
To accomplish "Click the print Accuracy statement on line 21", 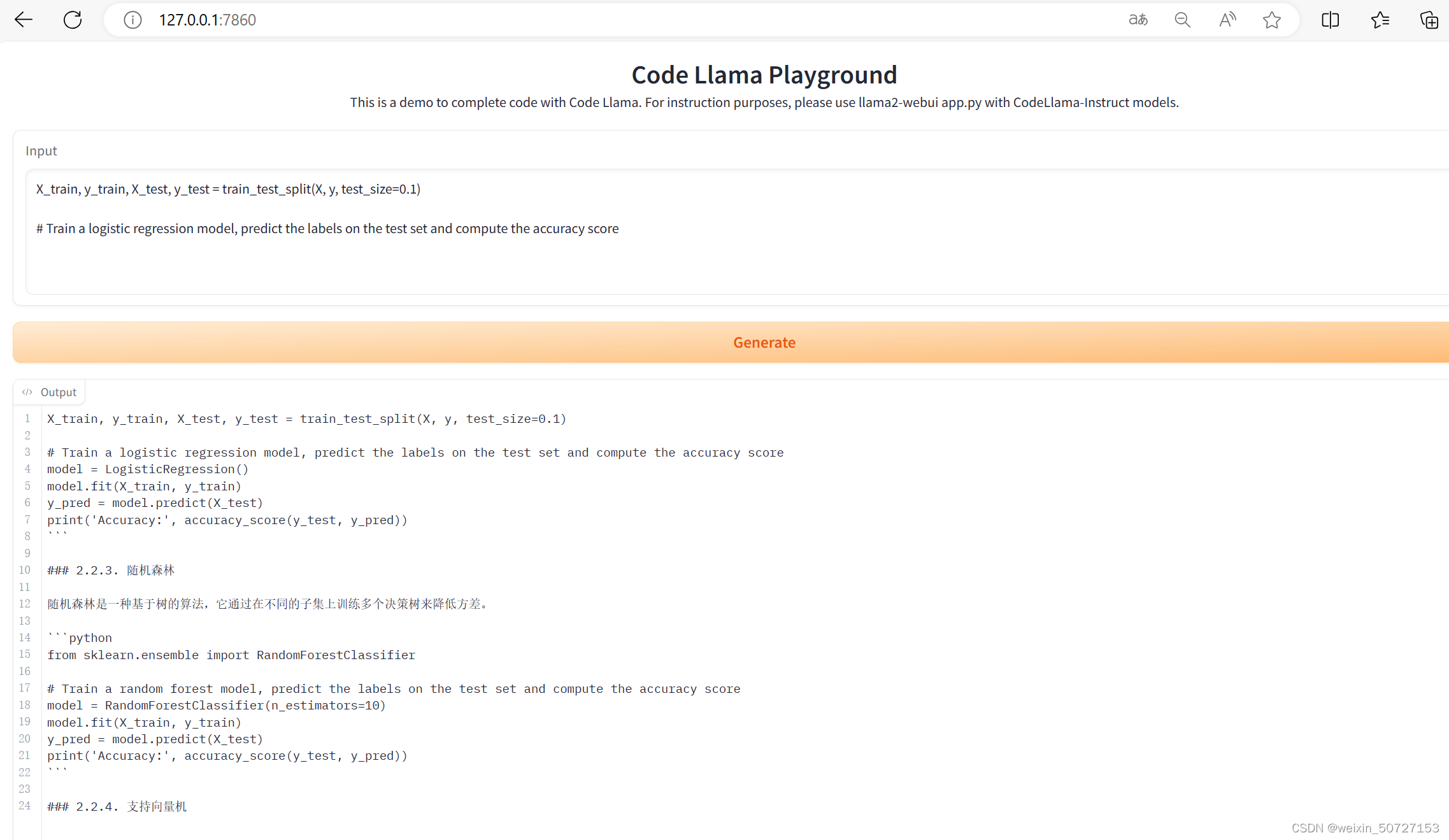I will 227,756.
